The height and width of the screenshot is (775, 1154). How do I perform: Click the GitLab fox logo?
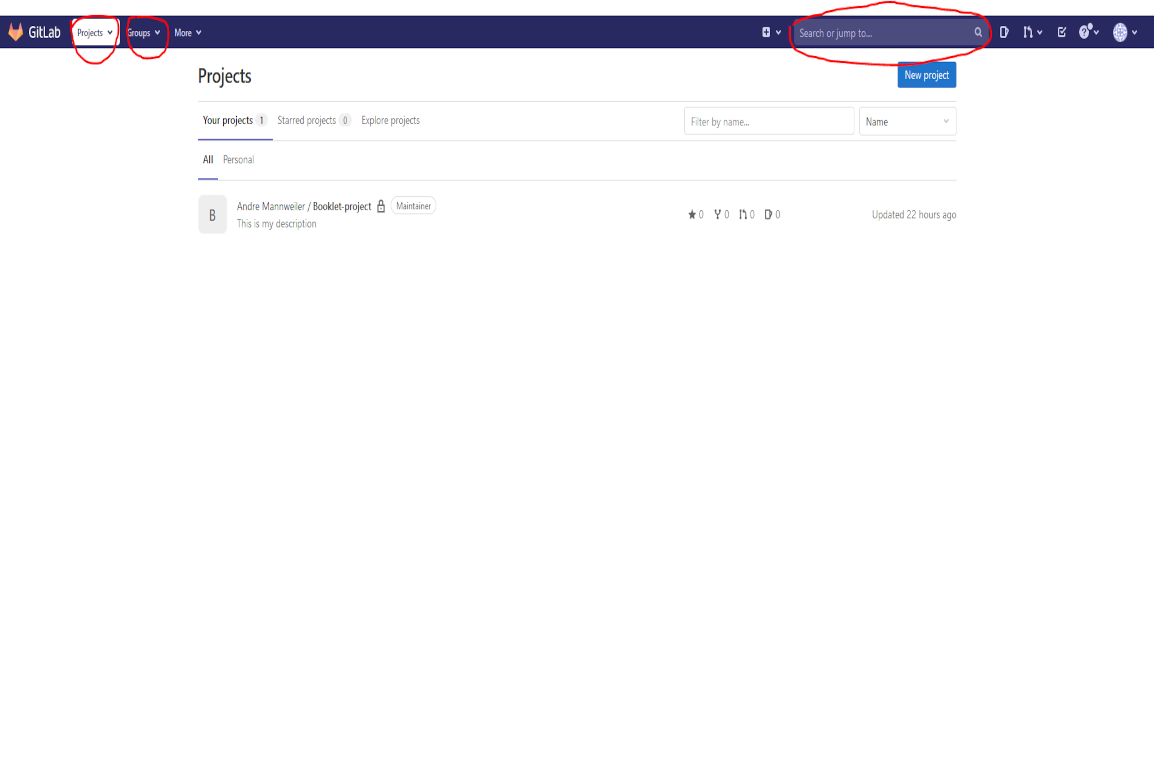[16, 33]
